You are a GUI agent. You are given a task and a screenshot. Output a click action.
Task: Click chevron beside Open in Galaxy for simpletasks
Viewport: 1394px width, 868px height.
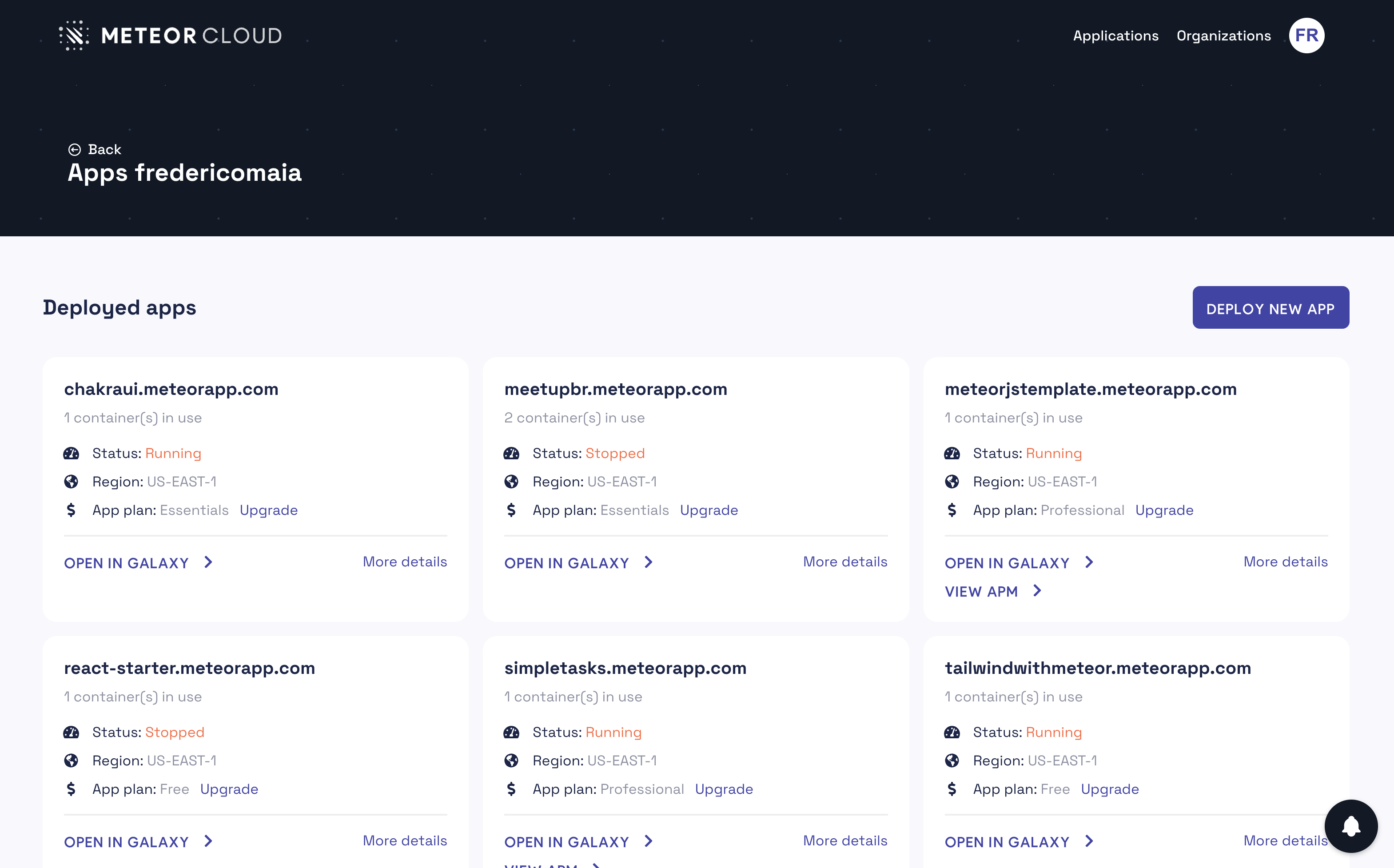click(x=649, y=842)
